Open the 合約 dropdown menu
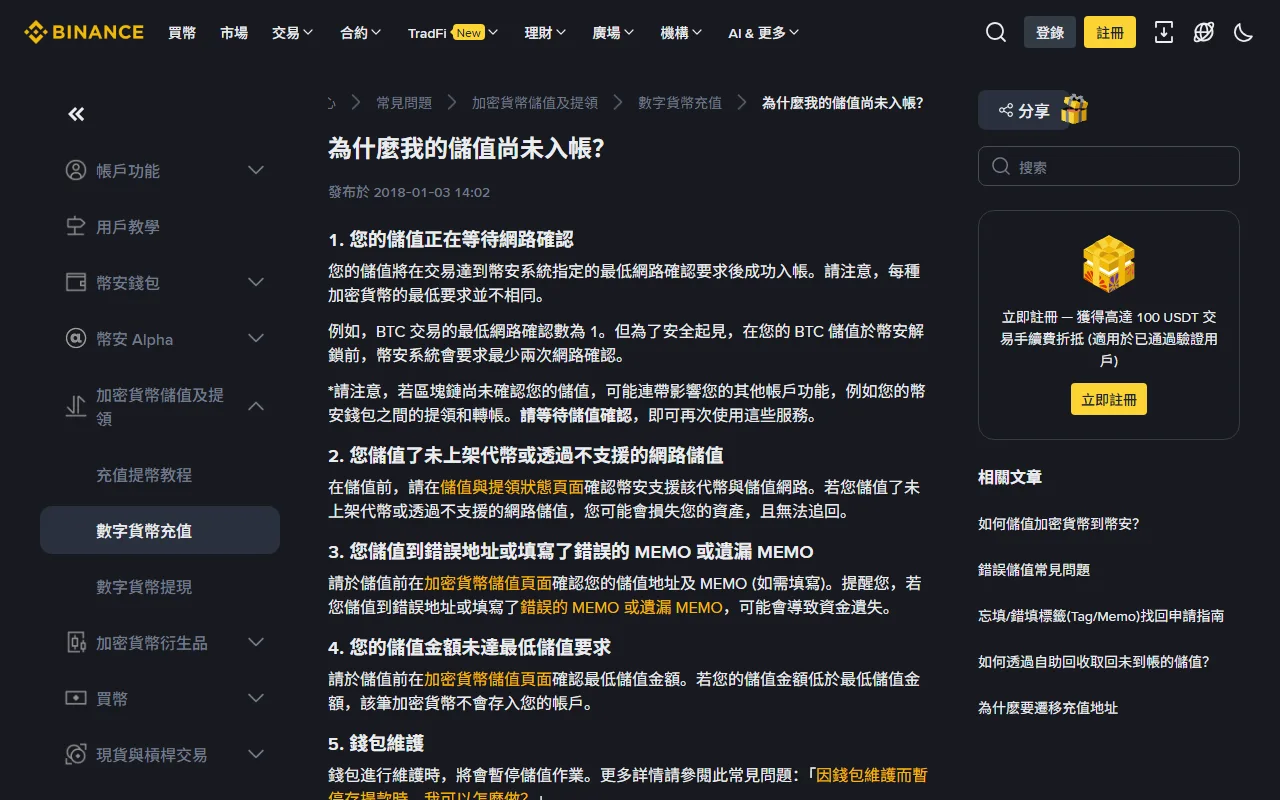 pos(360,32)
